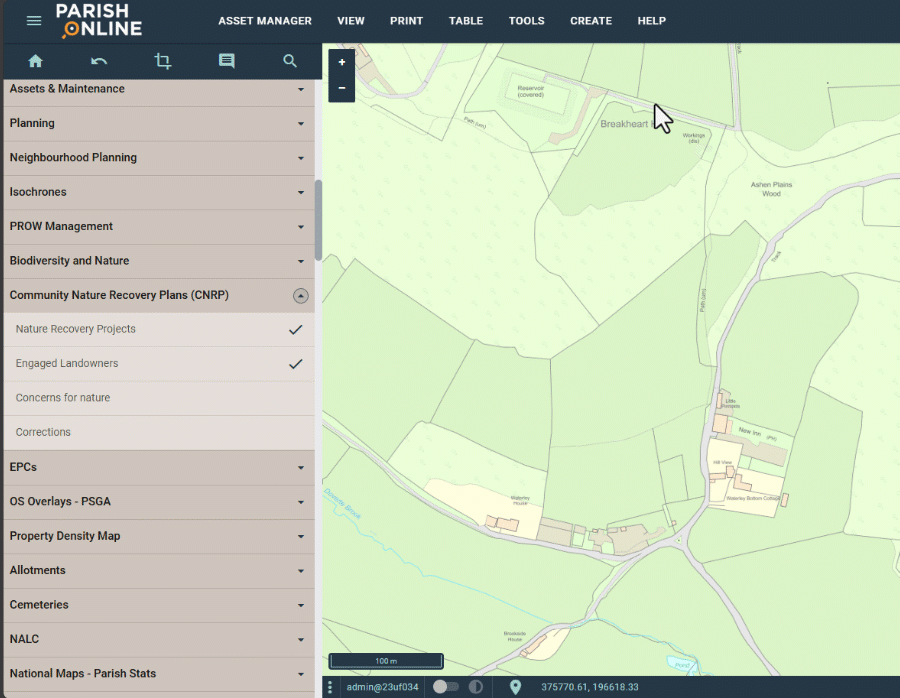This screenshot has width=900, height=698.
Task: Click the home icon in sidebar toolbar
Action: click(36, 62)
